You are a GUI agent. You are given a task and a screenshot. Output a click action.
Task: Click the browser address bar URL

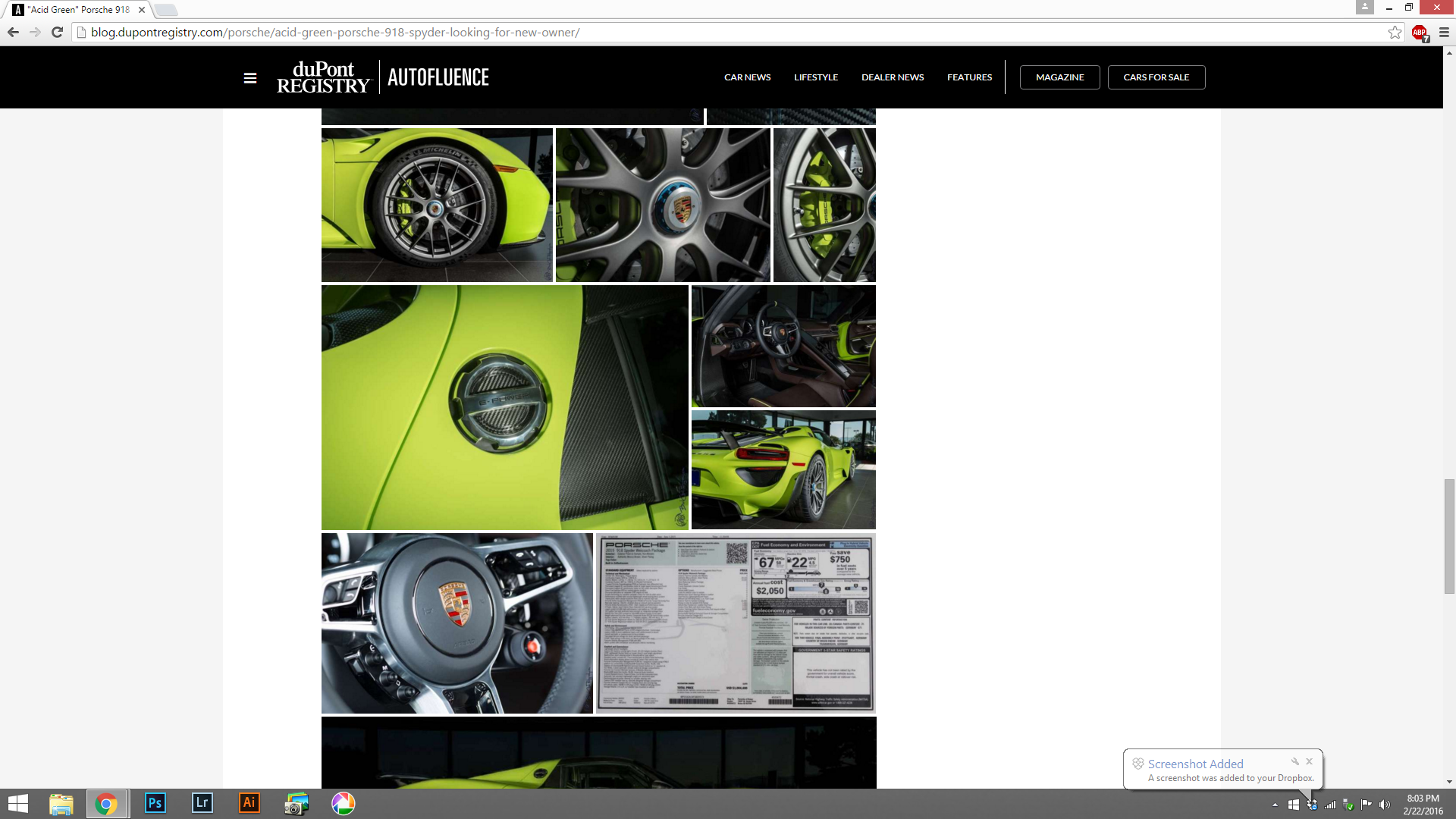(x=335, y=32)
